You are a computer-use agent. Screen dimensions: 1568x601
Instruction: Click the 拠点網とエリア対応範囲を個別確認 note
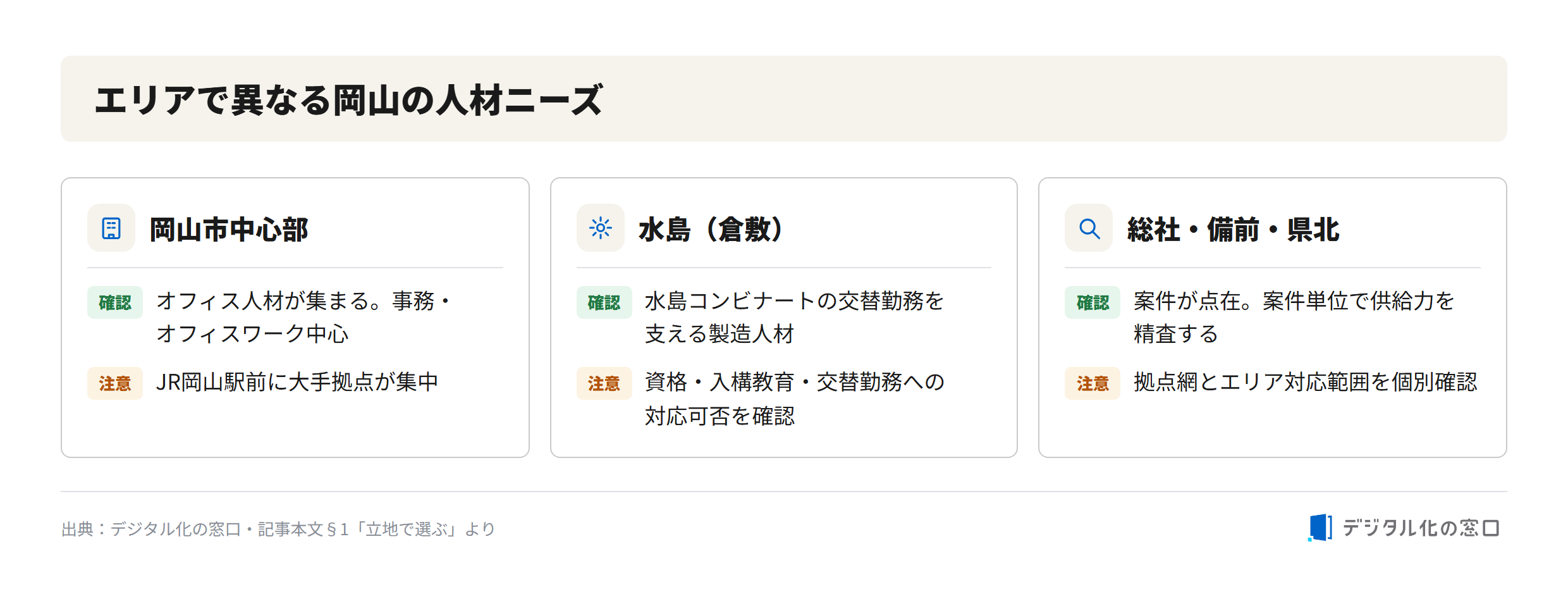[1306, 382]
